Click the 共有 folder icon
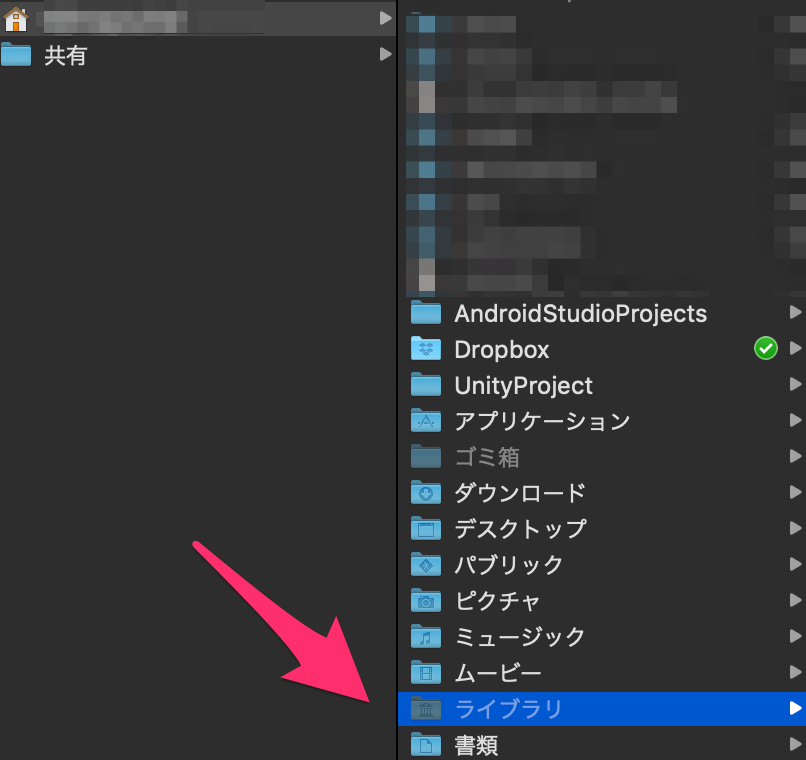The image size is (806, 760). 16,54
